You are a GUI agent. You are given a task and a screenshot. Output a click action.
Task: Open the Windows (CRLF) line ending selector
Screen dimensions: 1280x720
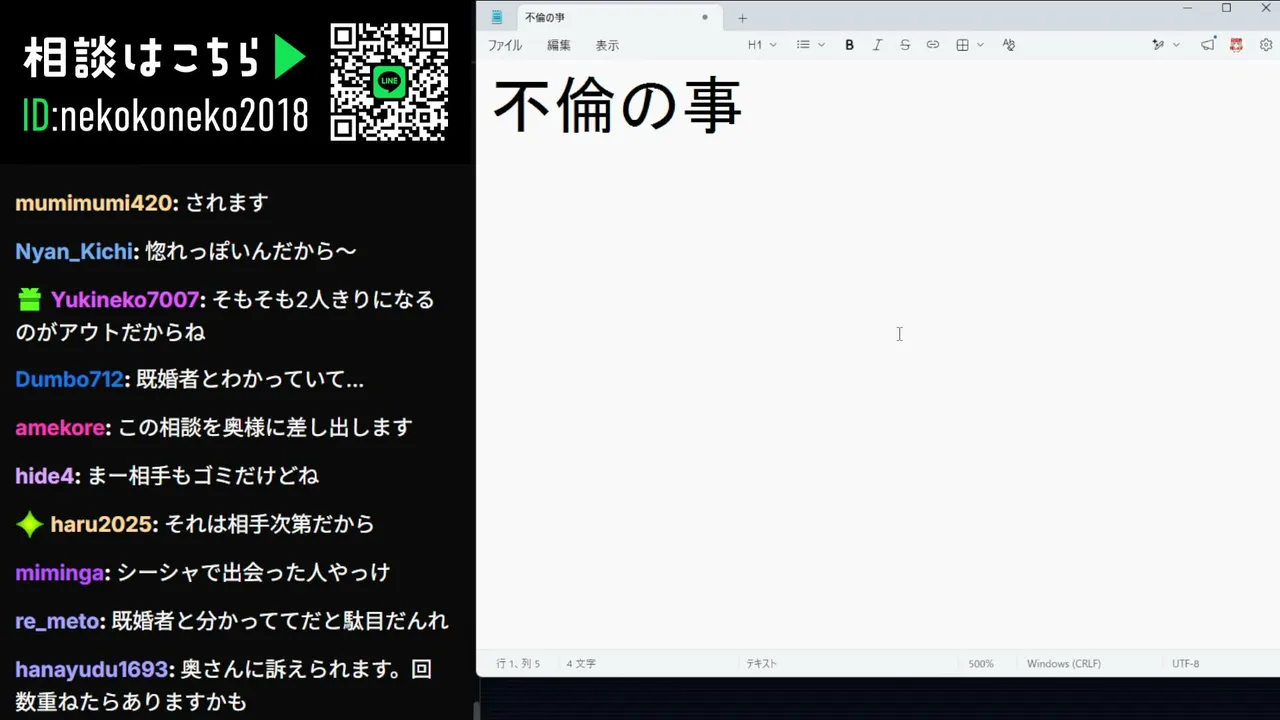(1064, 664)
